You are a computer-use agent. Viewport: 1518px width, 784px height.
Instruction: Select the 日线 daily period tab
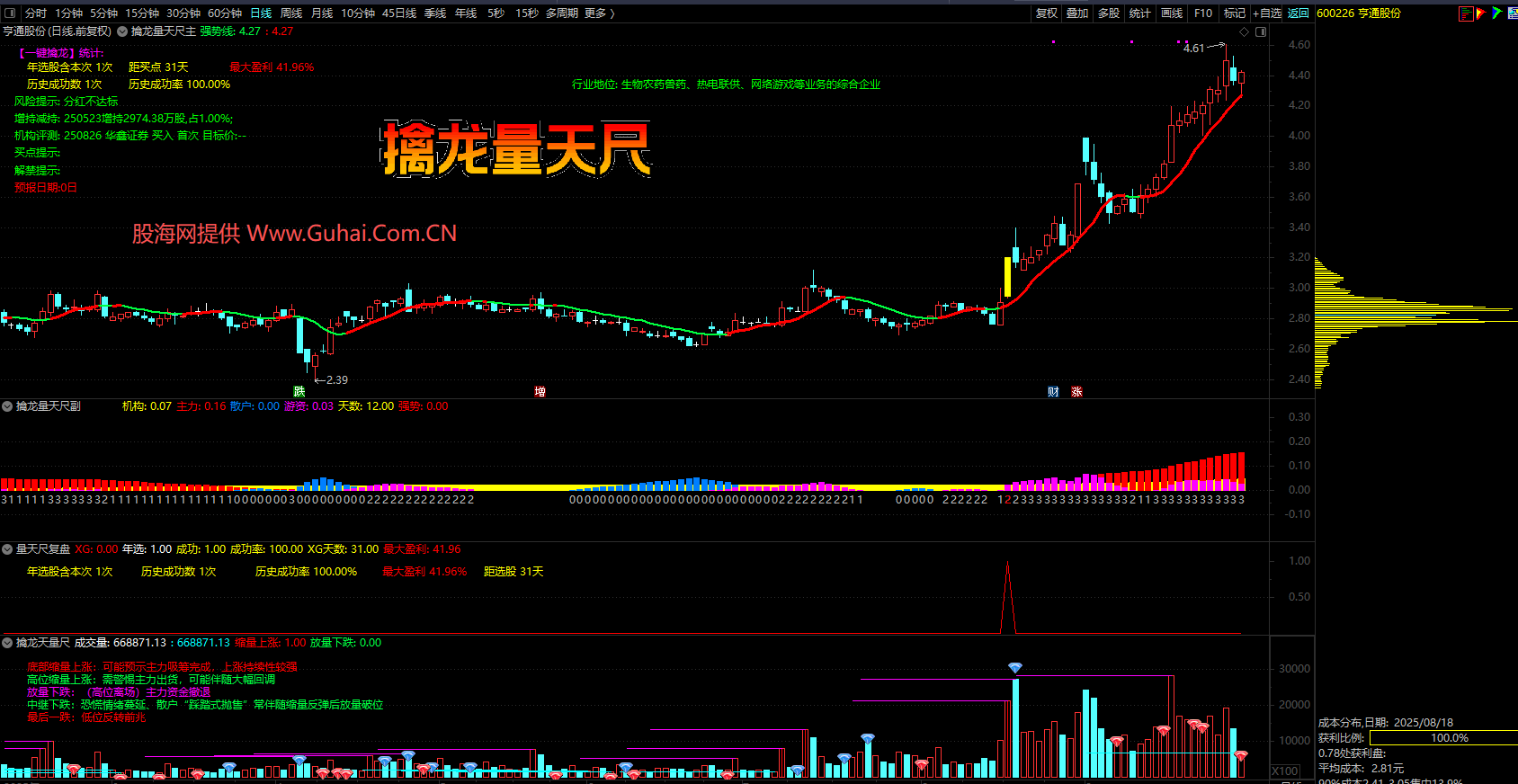(261, 13)
